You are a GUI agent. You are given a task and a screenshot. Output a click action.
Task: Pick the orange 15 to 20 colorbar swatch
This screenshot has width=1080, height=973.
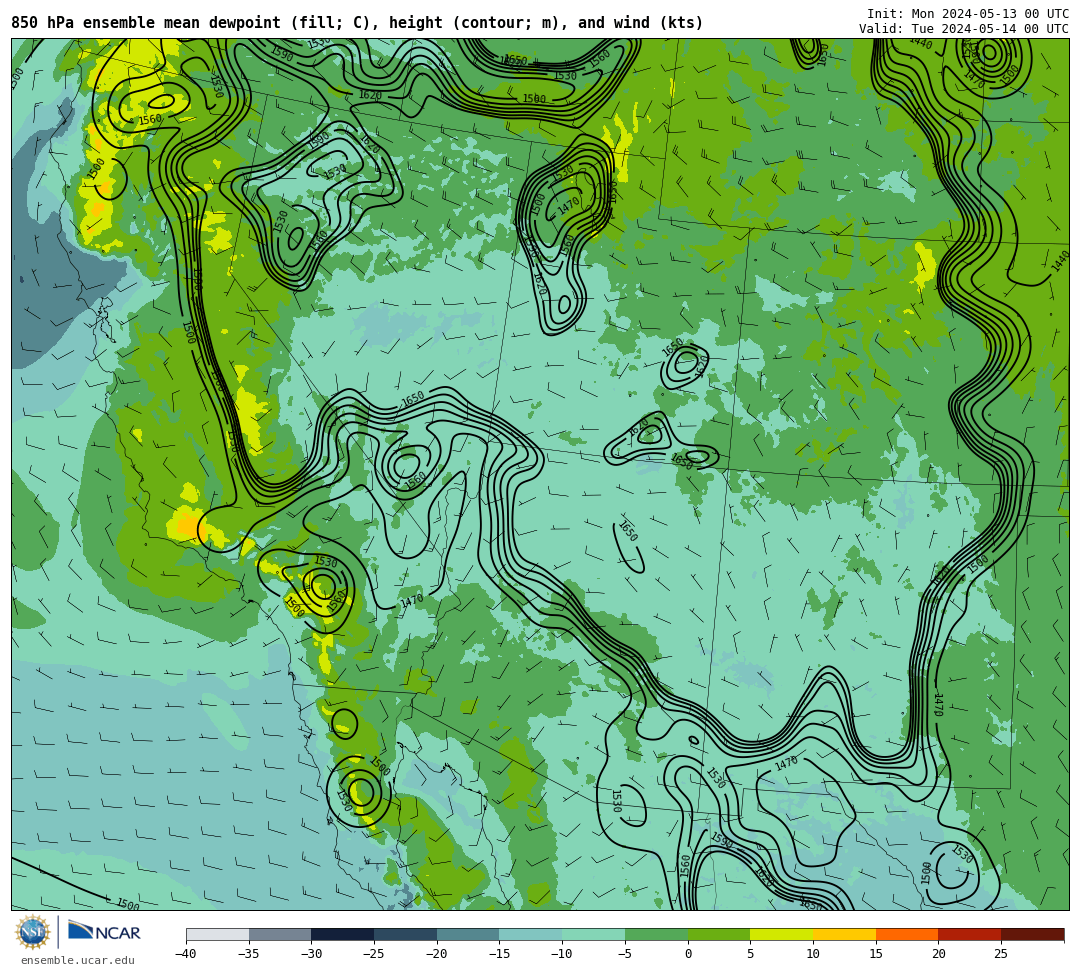pos(907,934)
